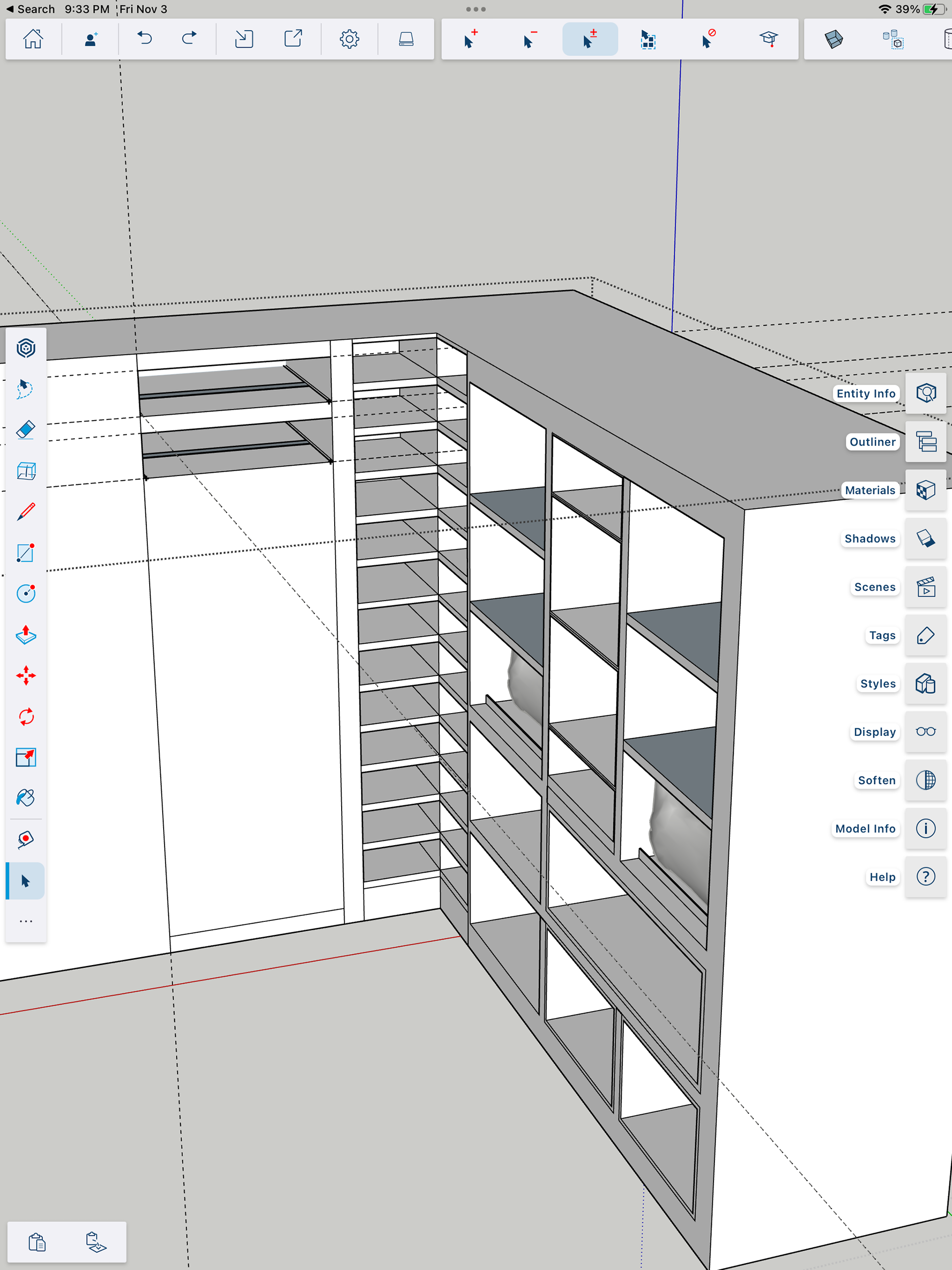Go to the Home screen
Screen dimensions: 952x1270
coord(33,39)
